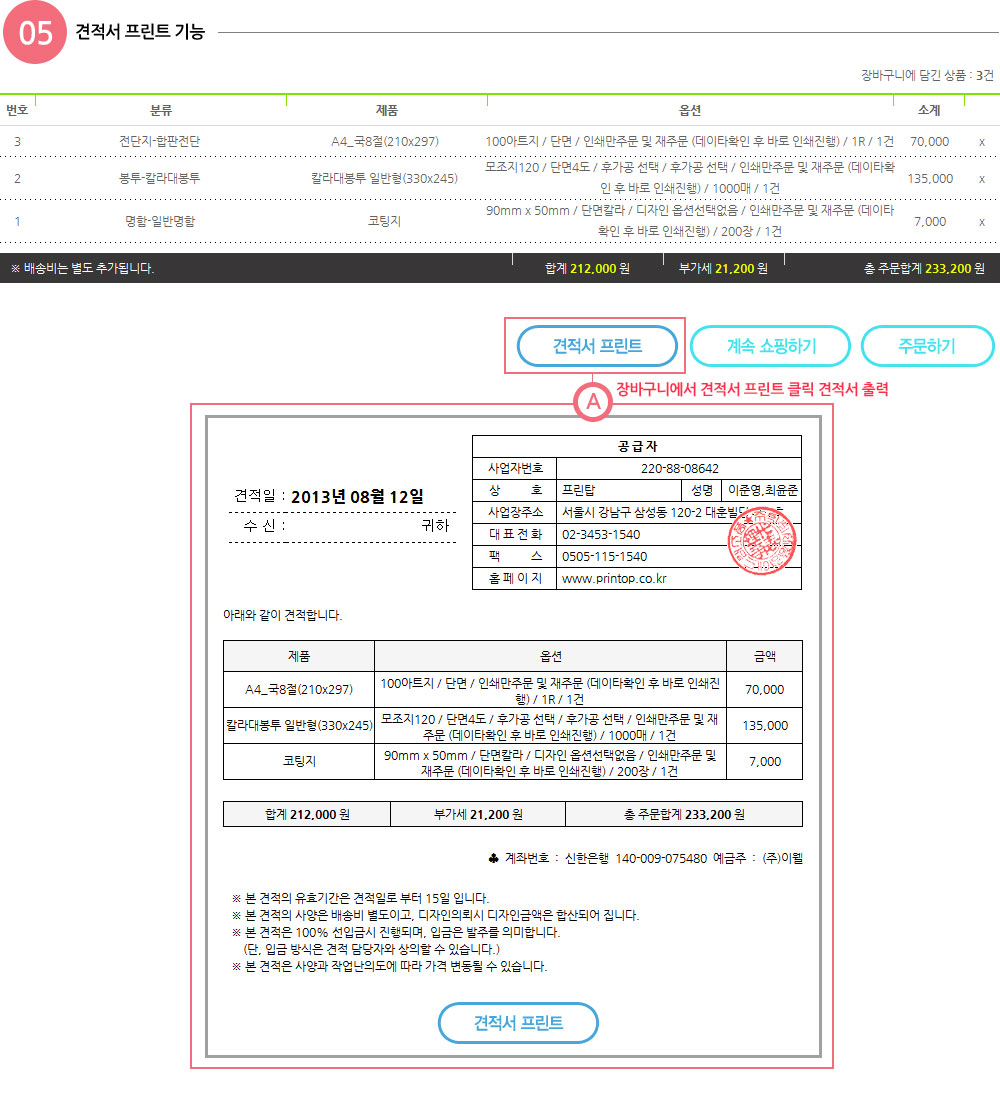The image size is (1000, 1108).
Task: Select the 전단지-합판전단 category cell
Action: 160,142
